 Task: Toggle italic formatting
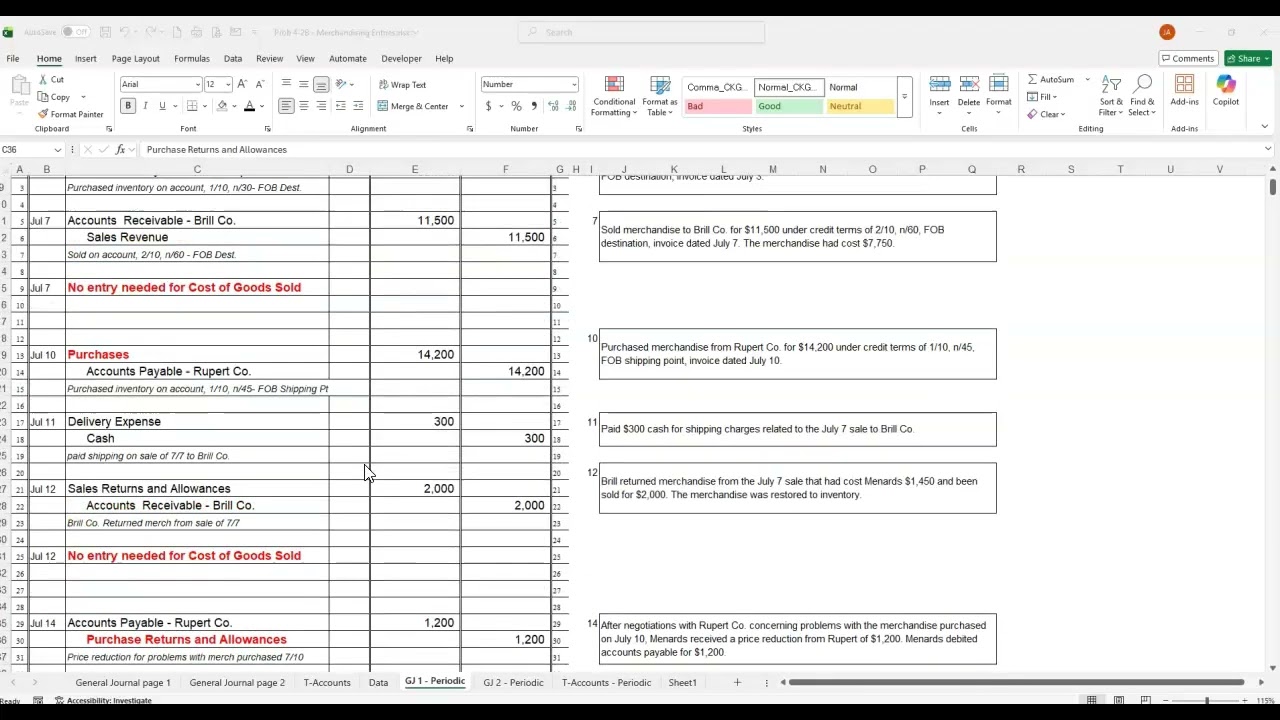(145, 106)
